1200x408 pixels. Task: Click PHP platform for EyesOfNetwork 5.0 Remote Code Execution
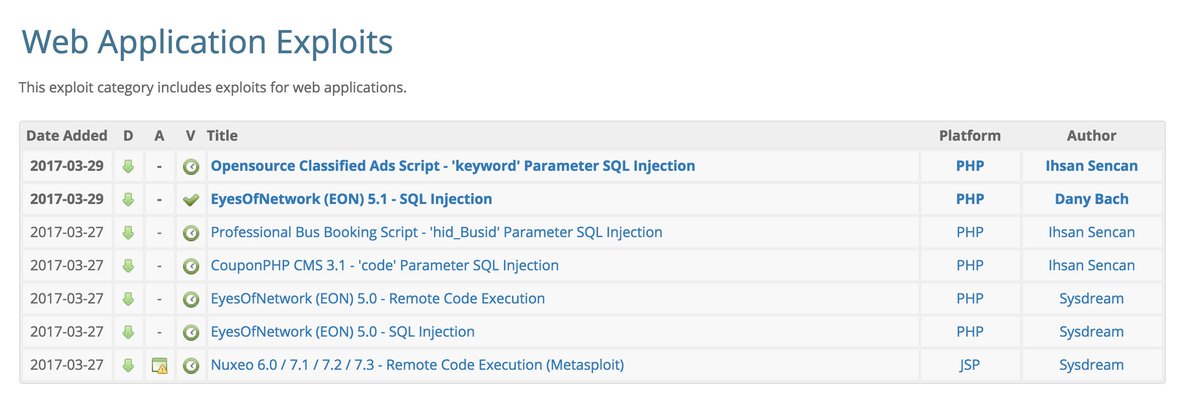tap(970, 298)
